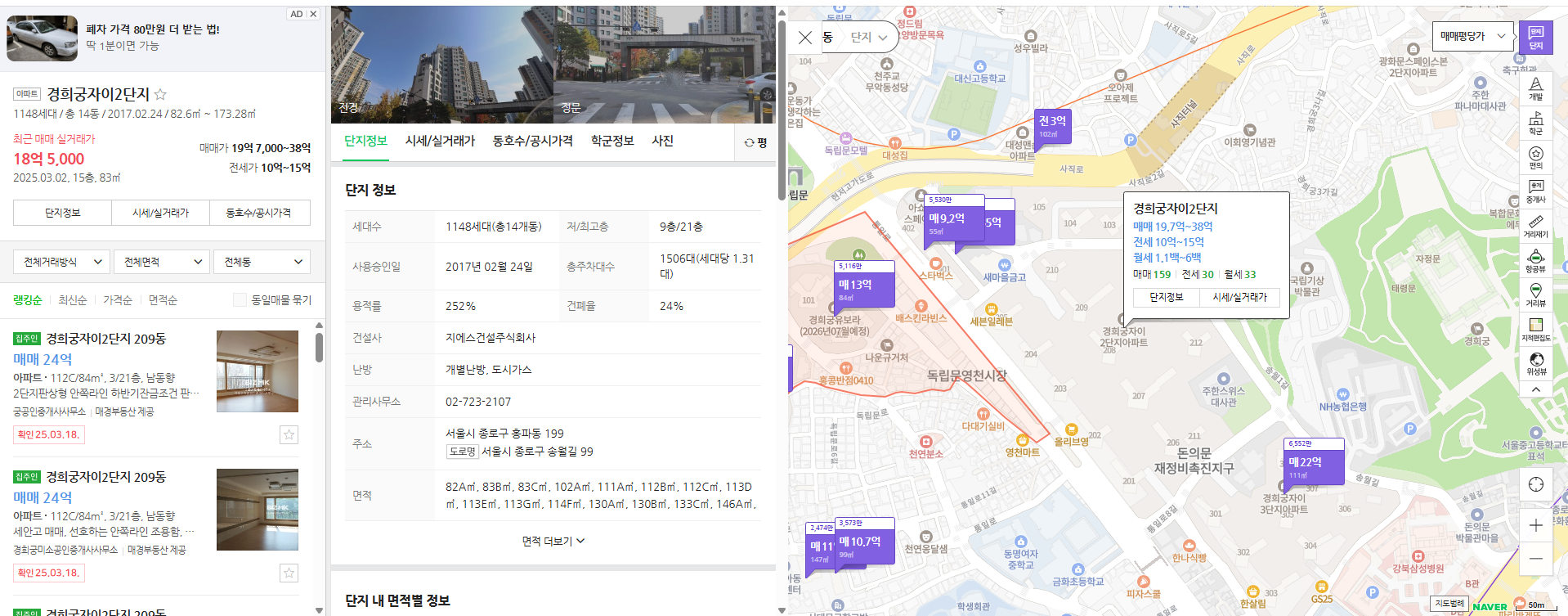
Task: Switch to 단지정보 tab
Action: coord(365,141)
